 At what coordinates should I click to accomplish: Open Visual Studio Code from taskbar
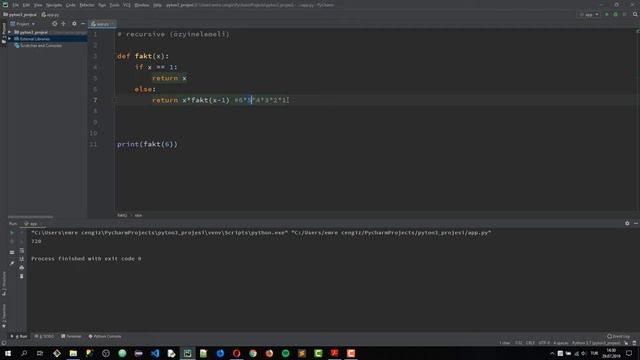155,353
